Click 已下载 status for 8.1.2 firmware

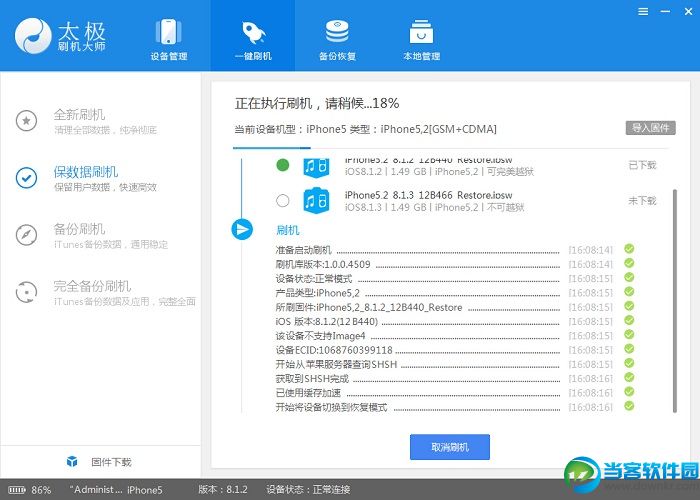point(642,165)
